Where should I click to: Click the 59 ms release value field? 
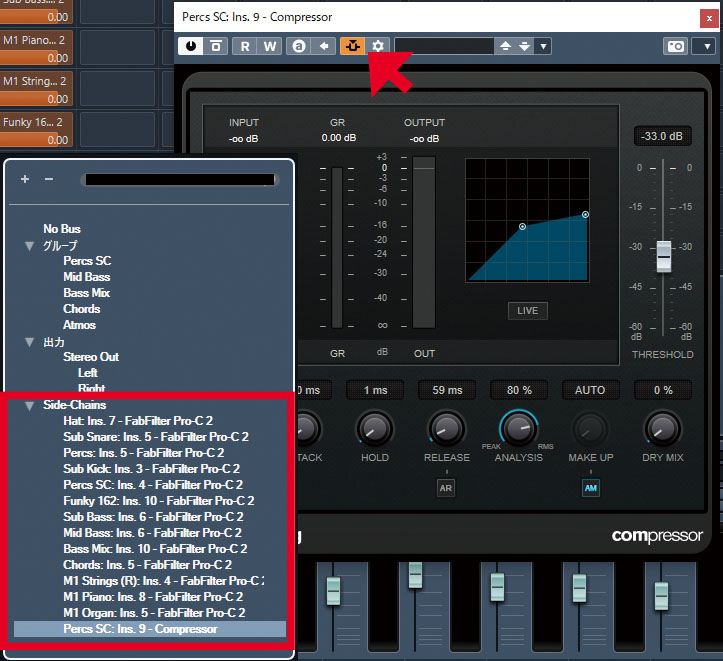pyautogui.click(x=447, y=390)
